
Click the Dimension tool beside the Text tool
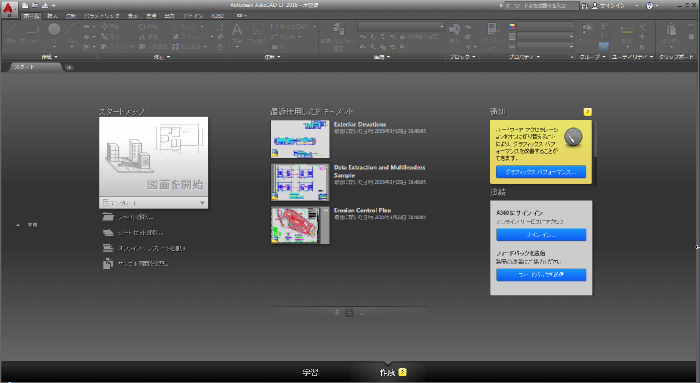point(258,32)
